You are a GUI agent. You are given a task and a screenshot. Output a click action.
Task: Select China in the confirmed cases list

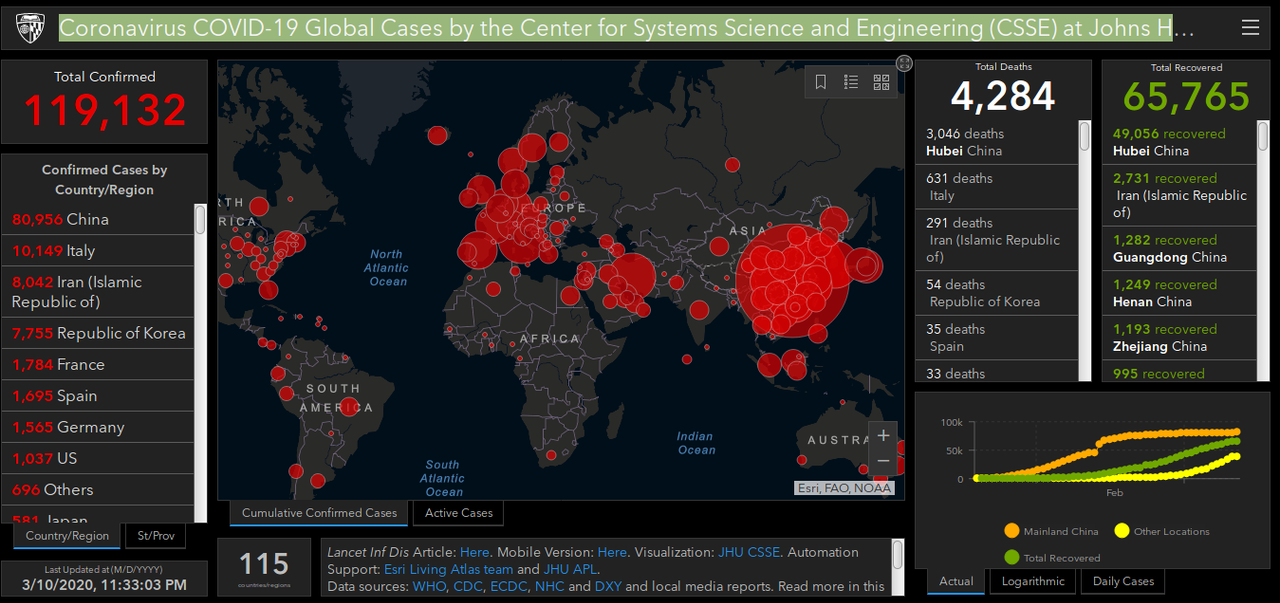tap(98, 219)
